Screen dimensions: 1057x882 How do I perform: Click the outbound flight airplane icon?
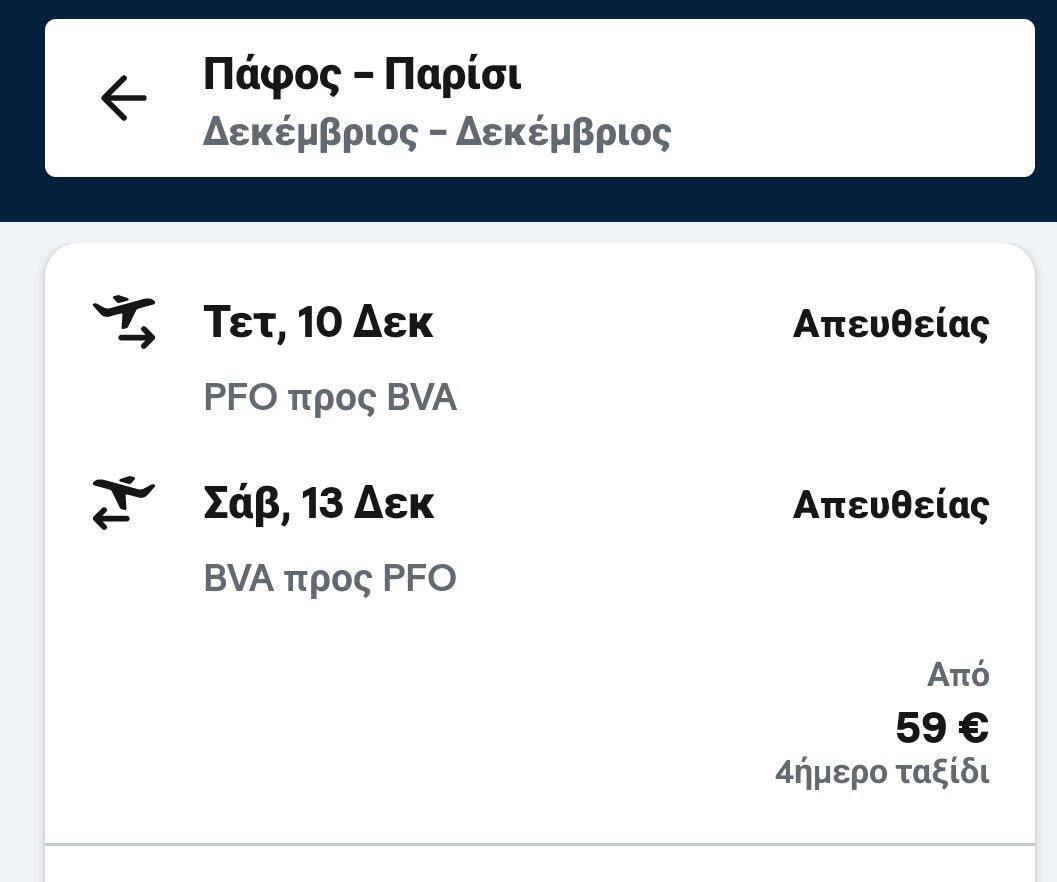[x=125, y=322]
